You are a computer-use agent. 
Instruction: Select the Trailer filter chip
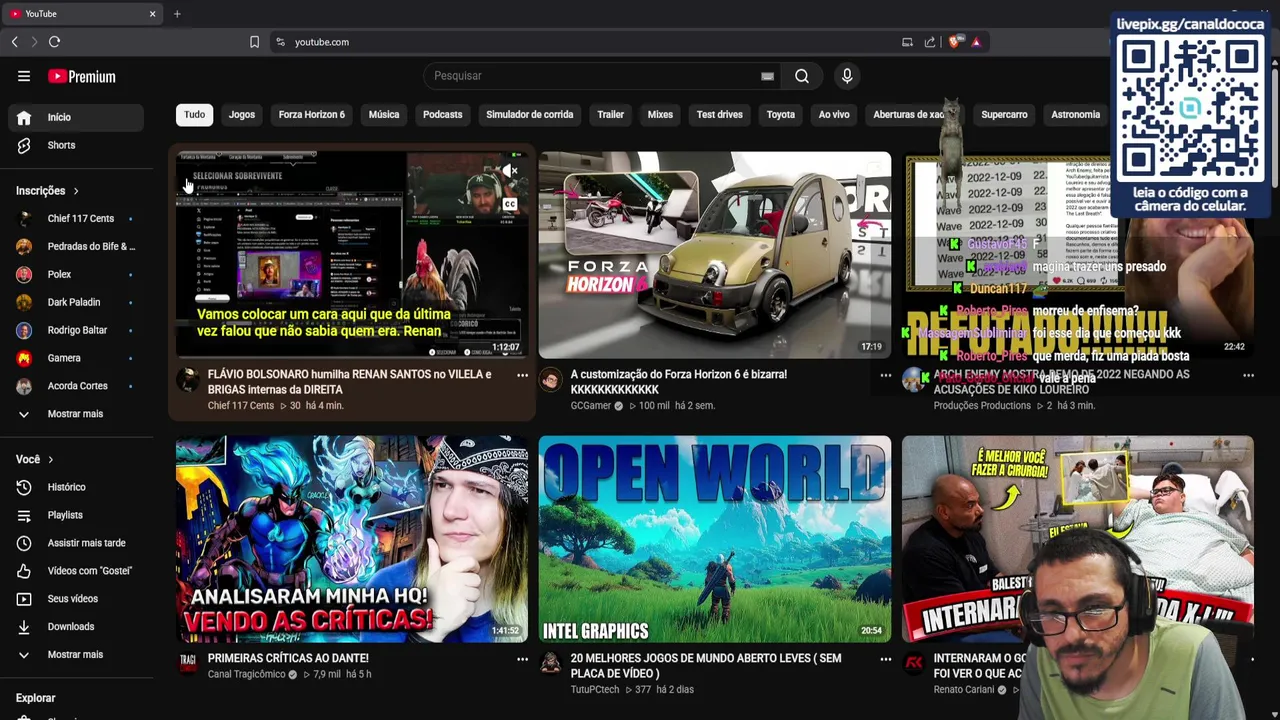click(611, 115)
